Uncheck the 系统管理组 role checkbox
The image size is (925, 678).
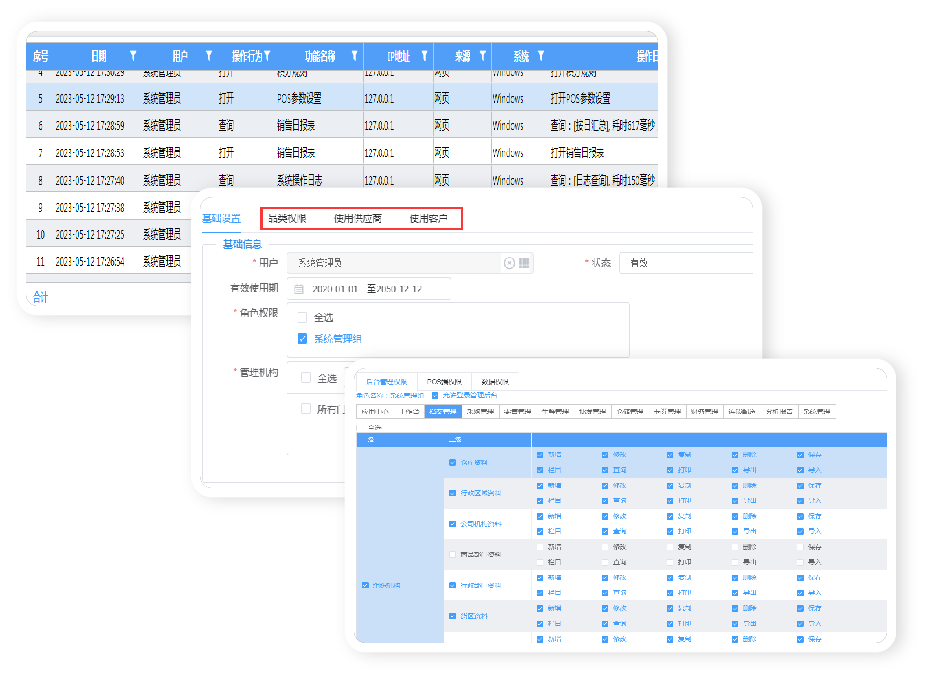tap(302, 339)
